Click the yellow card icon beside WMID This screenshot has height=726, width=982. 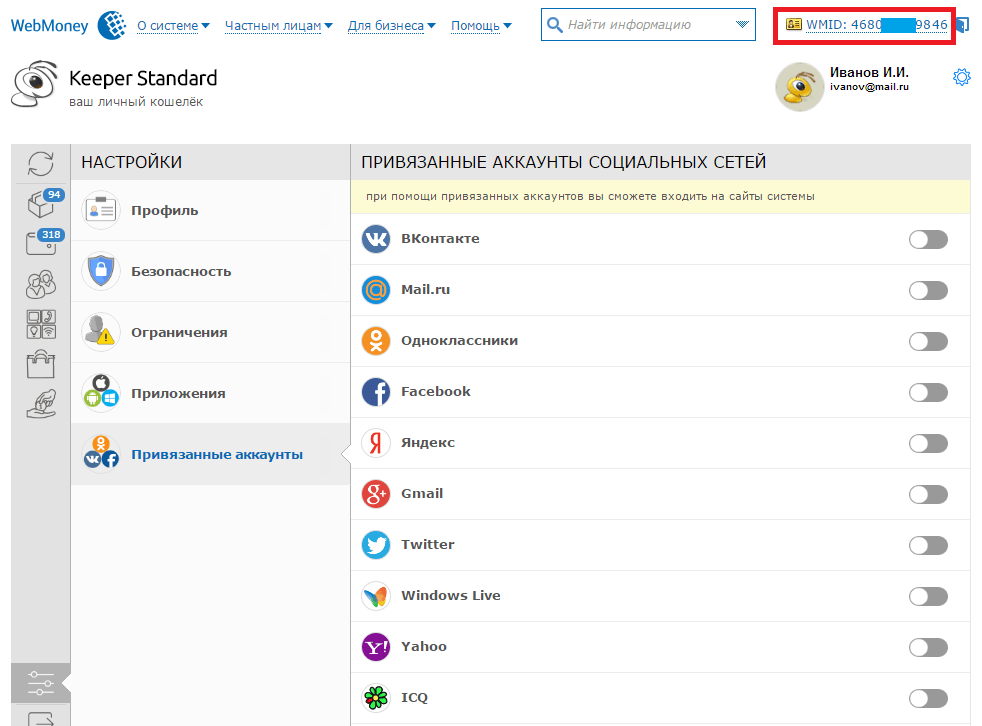(x=793, y=24)
